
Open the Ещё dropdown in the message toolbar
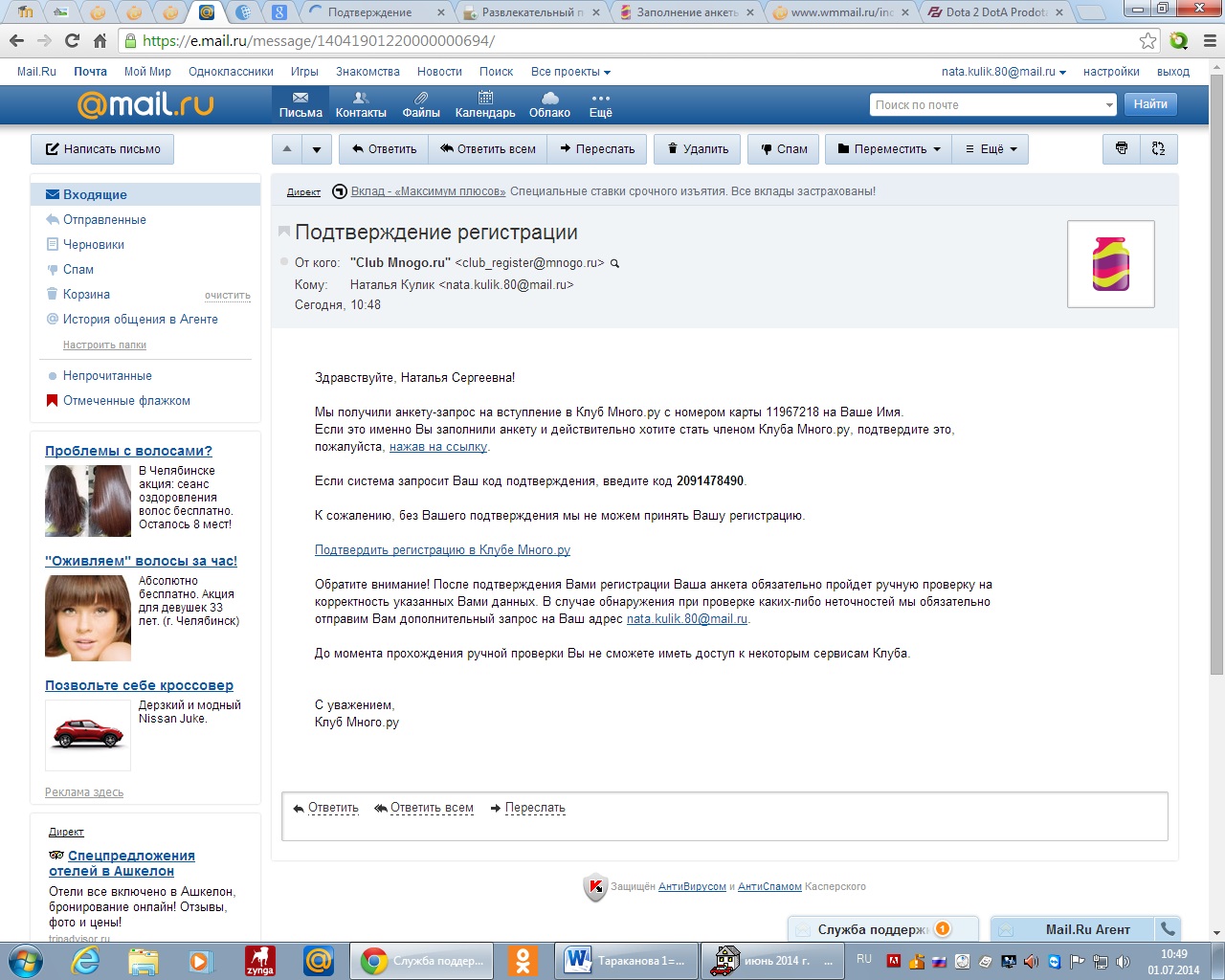(991, 148)
